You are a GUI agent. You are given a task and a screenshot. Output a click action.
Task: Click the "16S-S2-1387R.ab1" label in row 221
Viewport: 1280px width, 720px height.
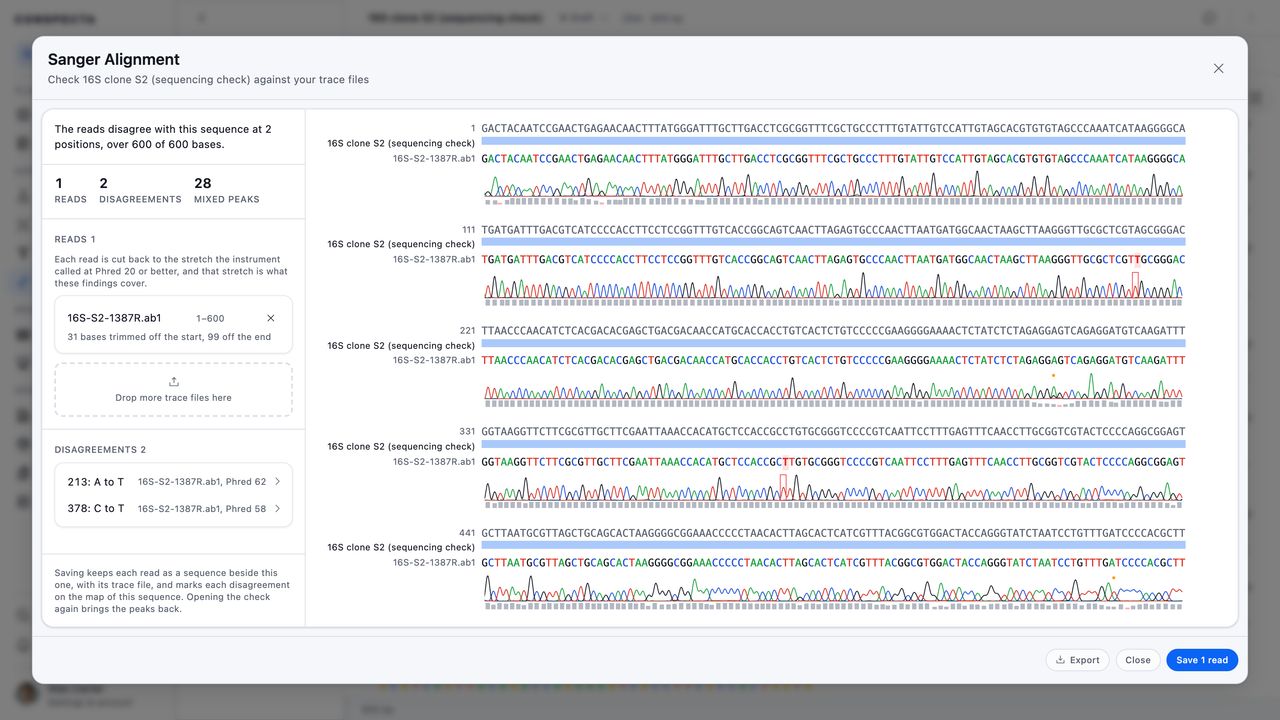click(x=434, y=360)
